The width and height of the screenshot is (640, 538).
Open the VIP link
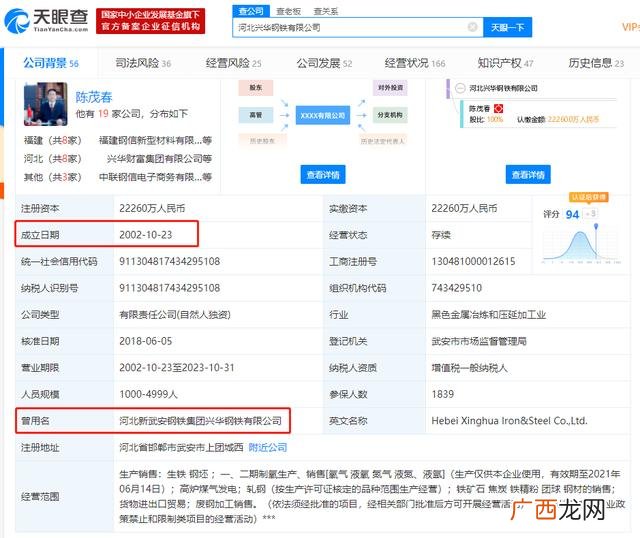tap(631, 27)
